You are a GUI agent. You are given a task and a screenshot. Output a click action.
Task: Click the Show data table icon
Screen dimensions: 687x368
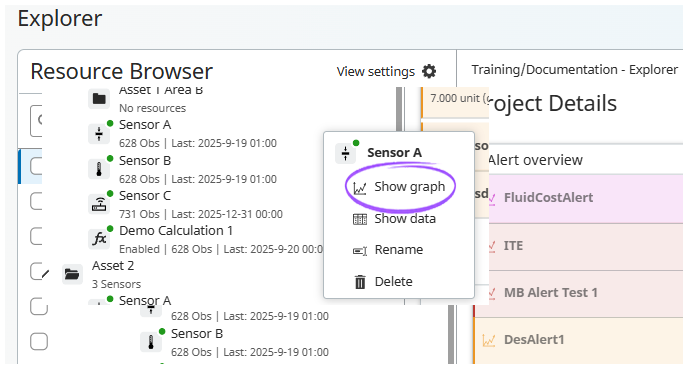[x=360, y=219]
